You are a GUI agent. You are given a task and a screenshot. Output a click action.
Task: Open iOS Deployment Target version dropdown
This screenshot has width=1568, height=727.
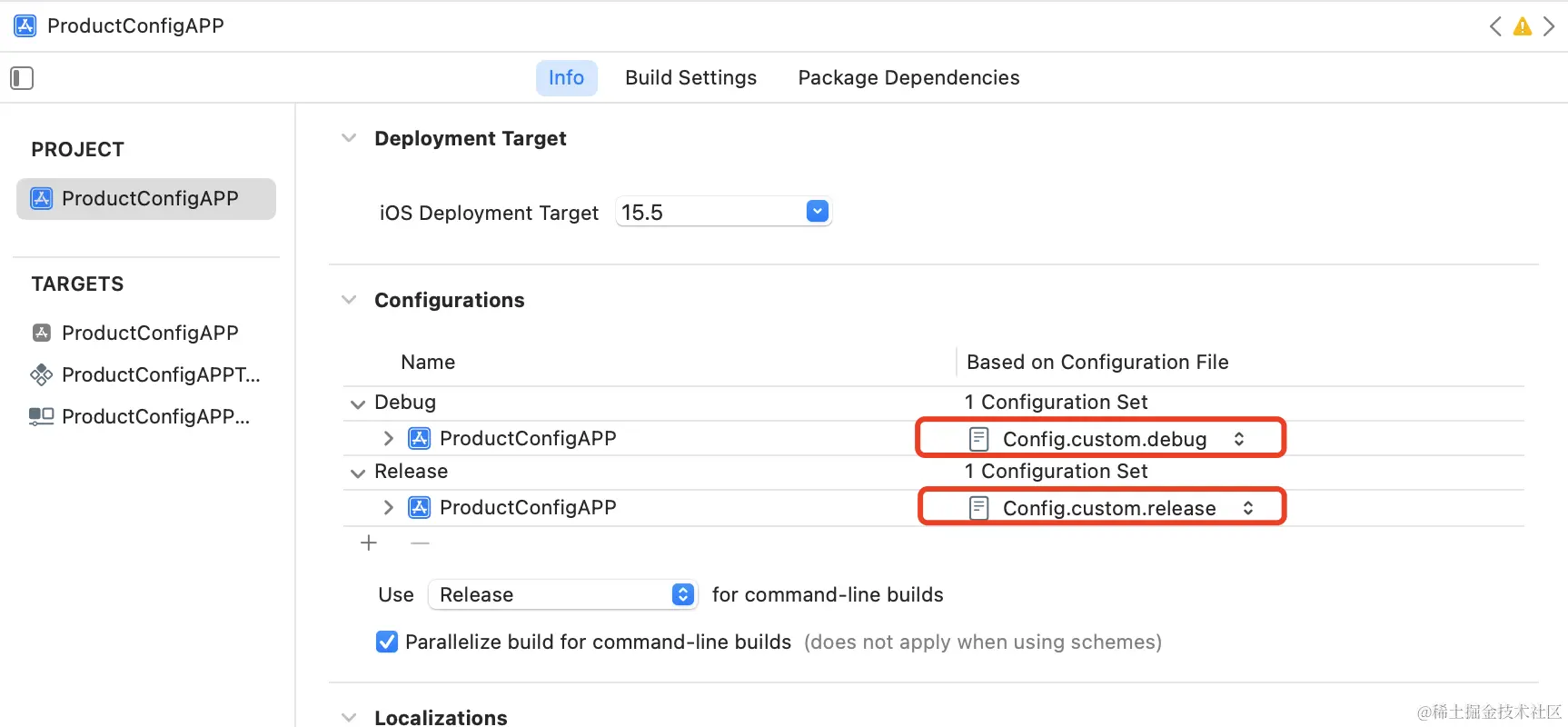click(818, 212)
